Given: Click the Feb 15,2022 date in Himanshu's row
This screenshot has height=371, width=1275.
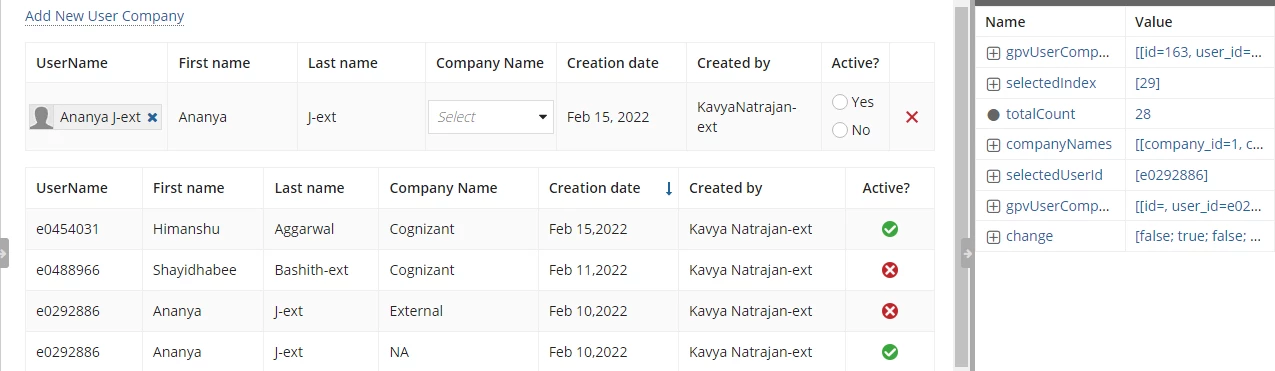Looking at the screenshot, I should [588, 229].
